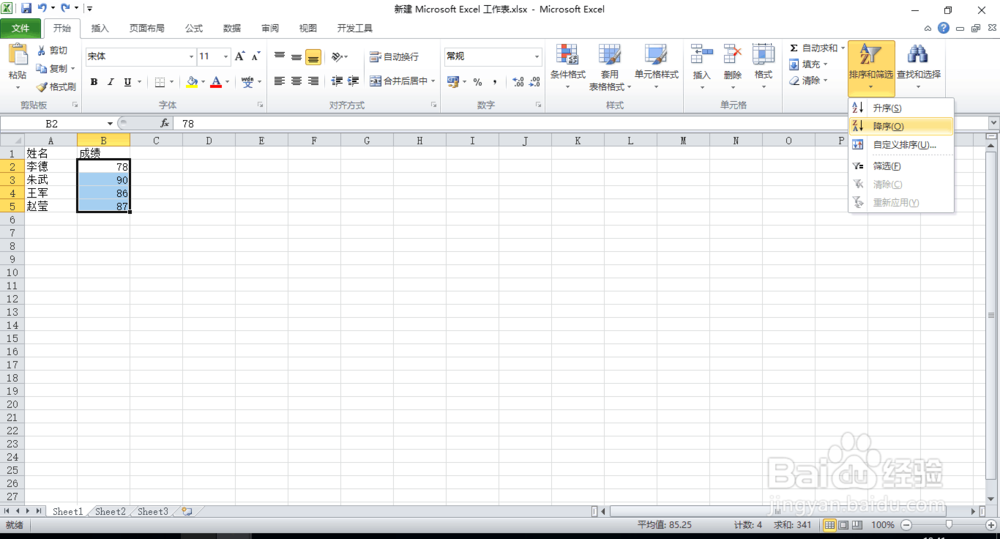Open the number format dropdown showing 常规

tap(536, 57)
